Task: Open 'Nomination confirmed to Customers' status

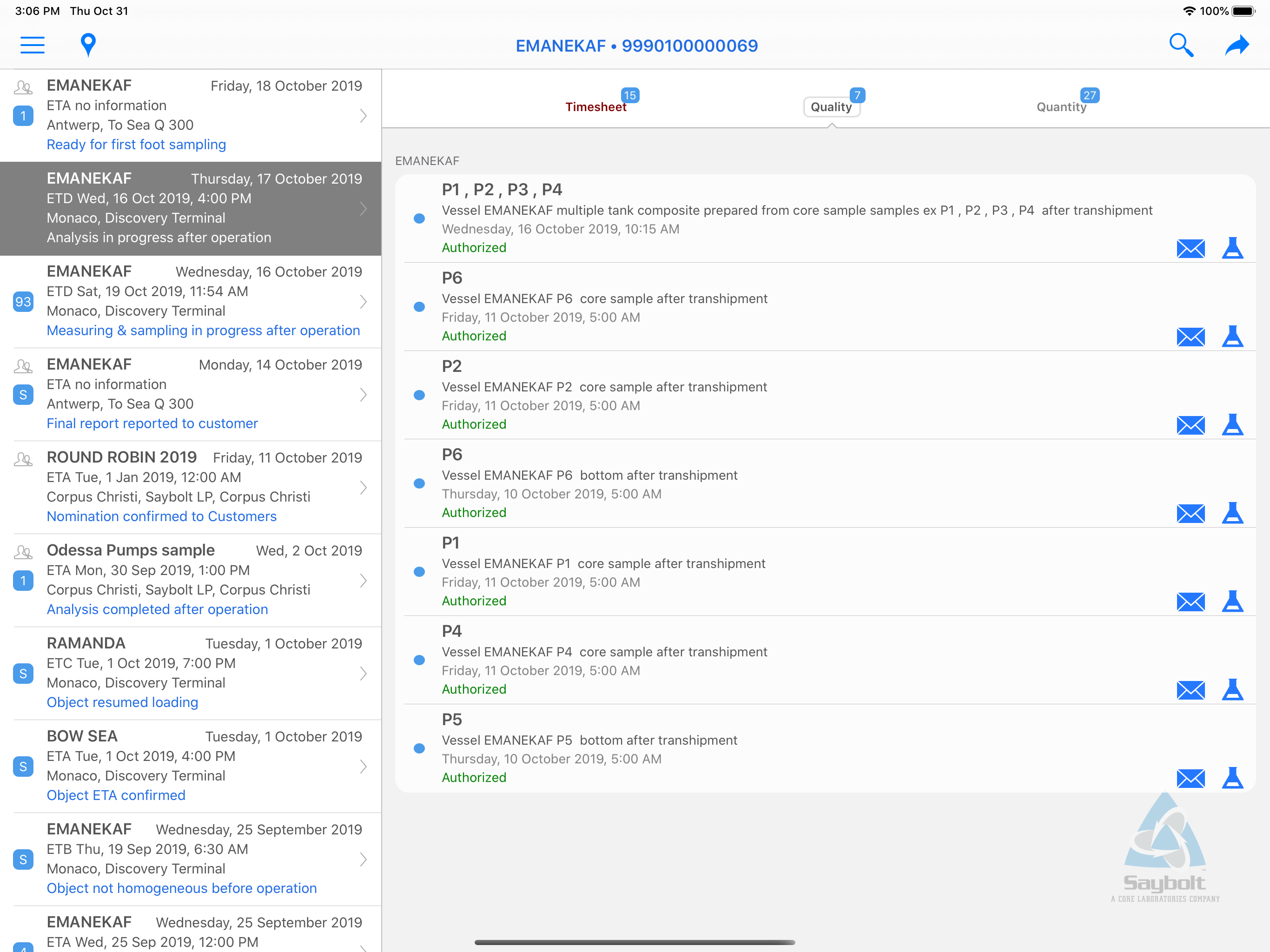Action: pyautogui.click(x=161, y=517)
